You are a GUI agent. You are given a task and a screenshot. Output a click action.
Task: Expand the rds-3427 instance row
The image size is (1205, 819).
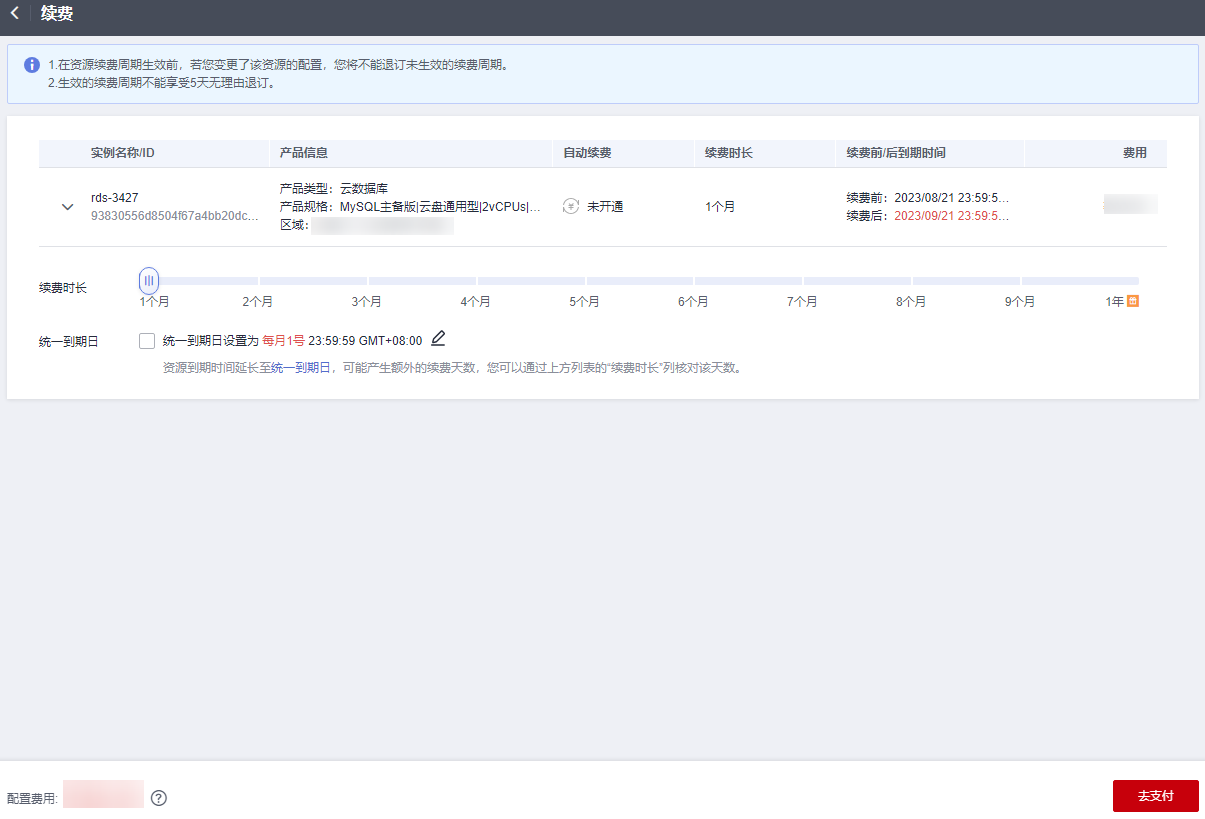(x=68, y=207)
